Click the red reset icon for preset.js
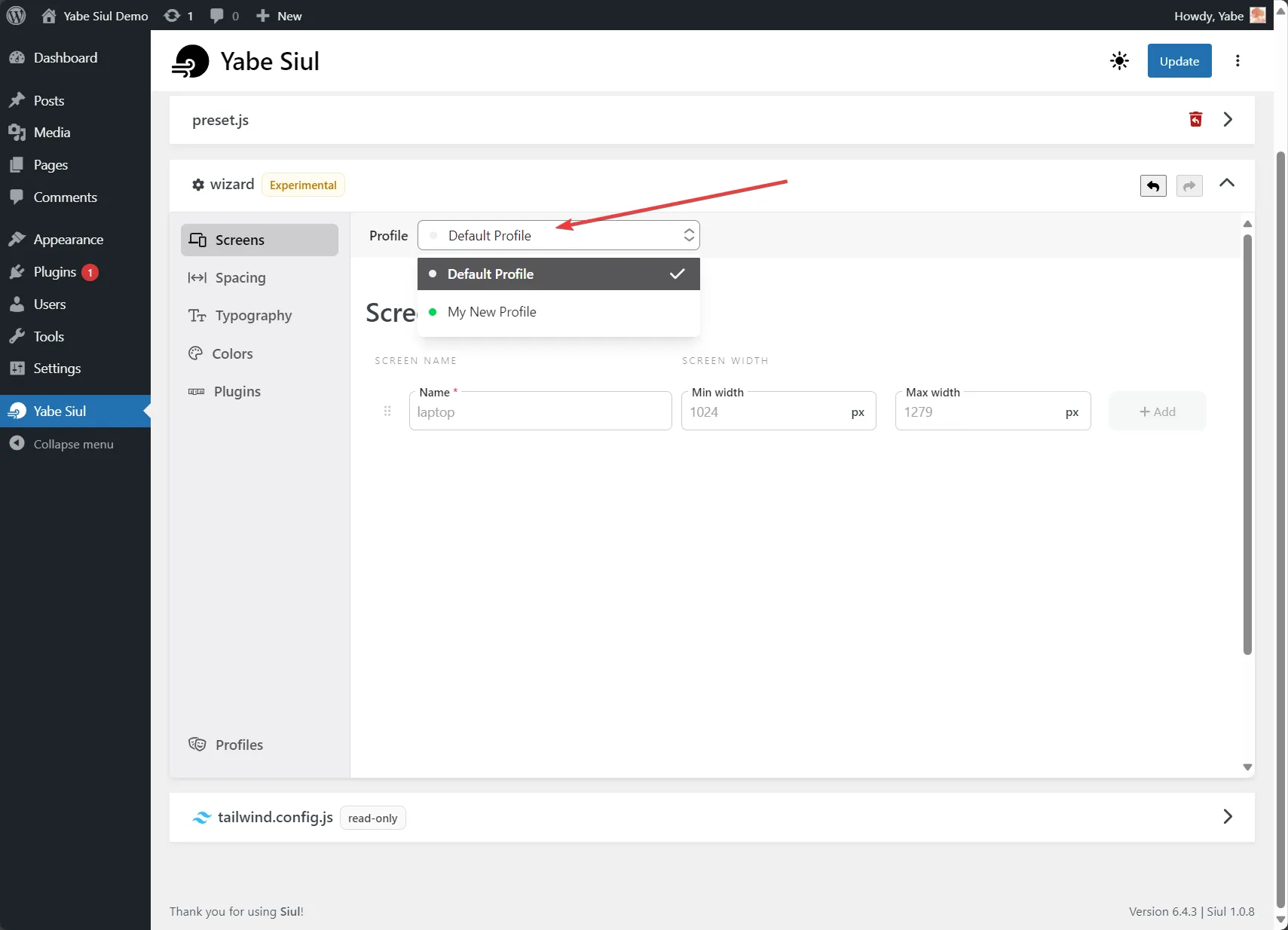The image size is (1288, 930). 1196,119
